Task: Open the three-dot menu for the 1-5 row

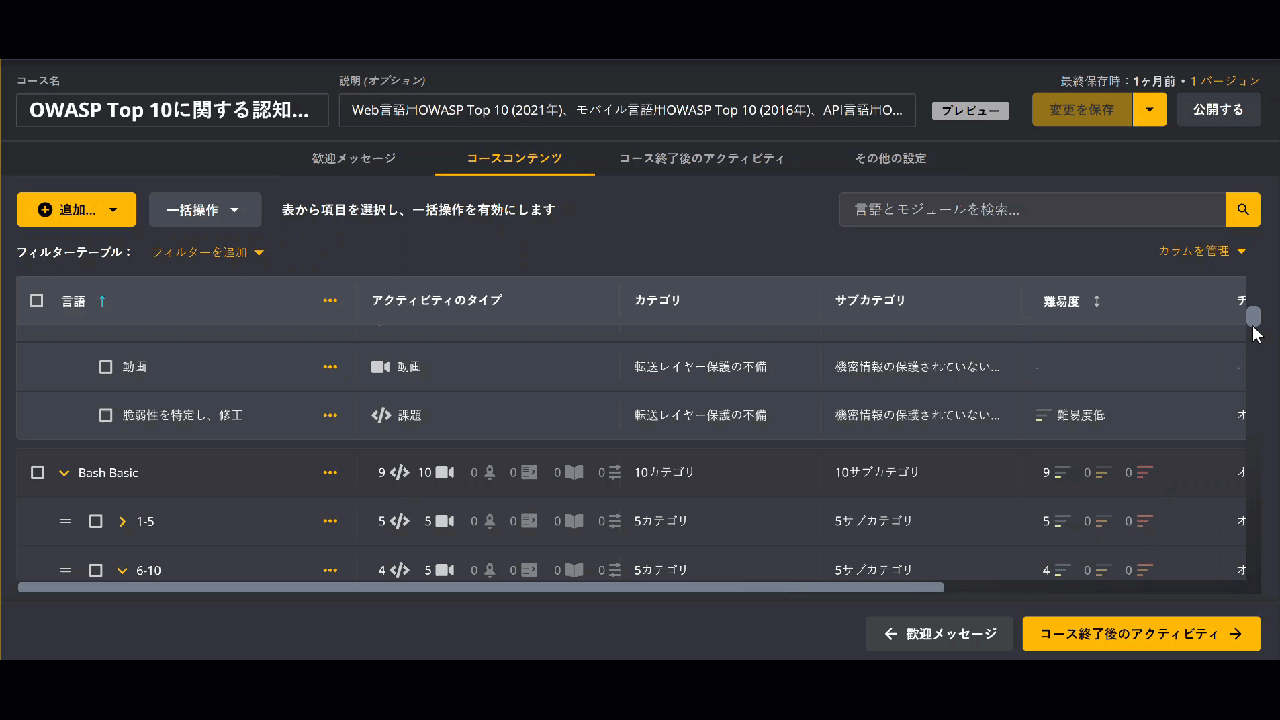Action: tap(330, 521)
